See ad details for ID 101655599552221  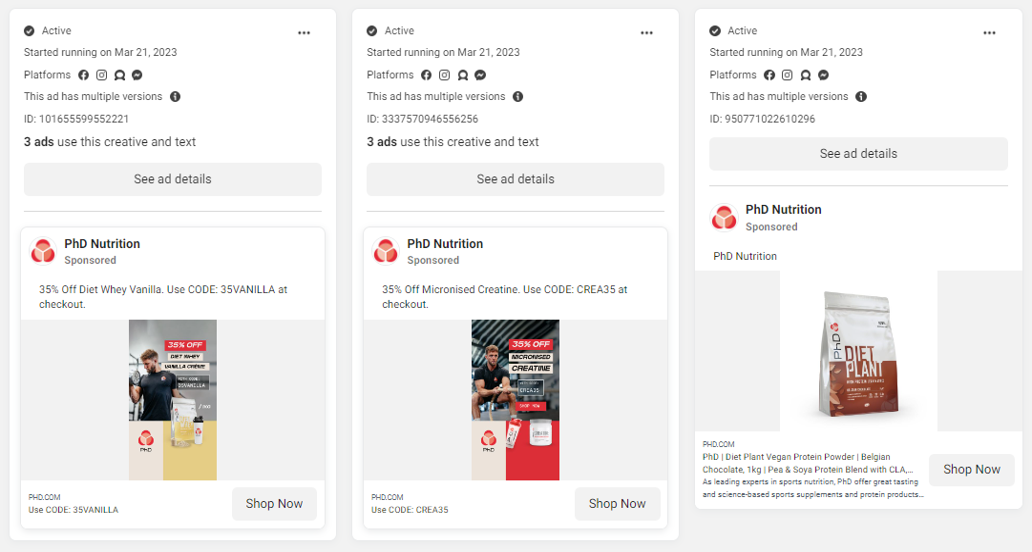click(x=172, y=179)
